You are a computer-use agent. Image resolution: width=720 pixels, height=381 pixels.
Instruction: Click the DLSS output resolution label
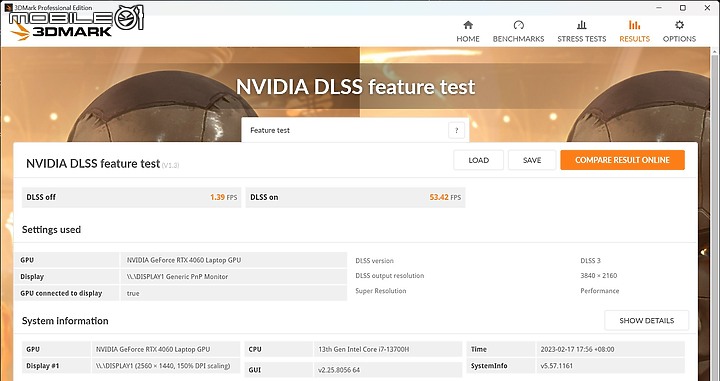(x=389, y=276)
